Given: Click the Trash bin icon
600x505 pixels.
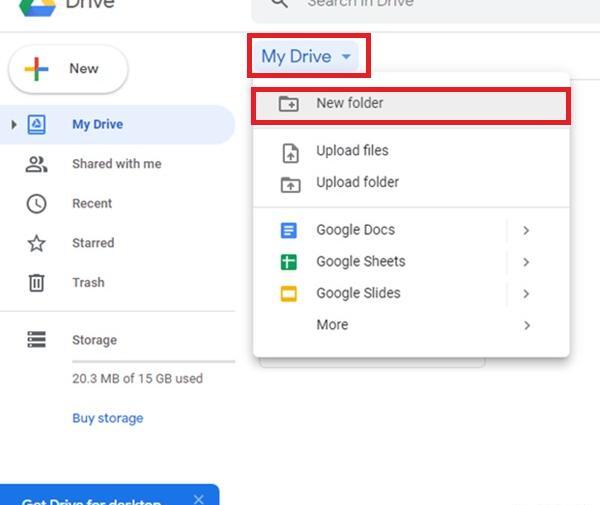Looking at the screenshot, I should tap(36, 283).
